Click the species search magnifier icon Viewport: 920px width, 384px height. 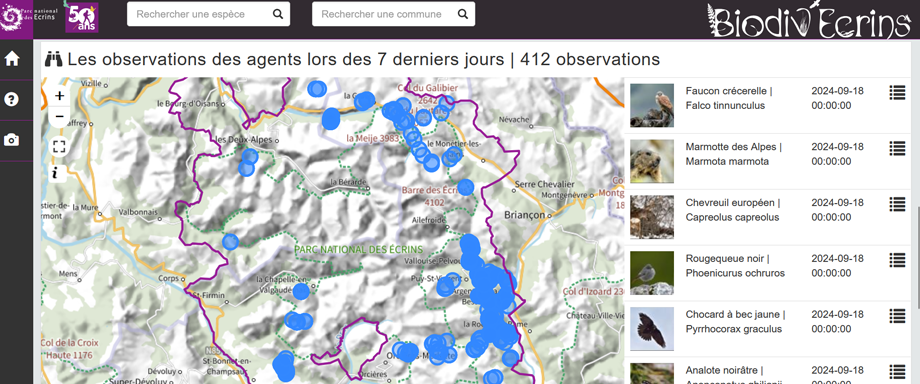click(278, 14)
